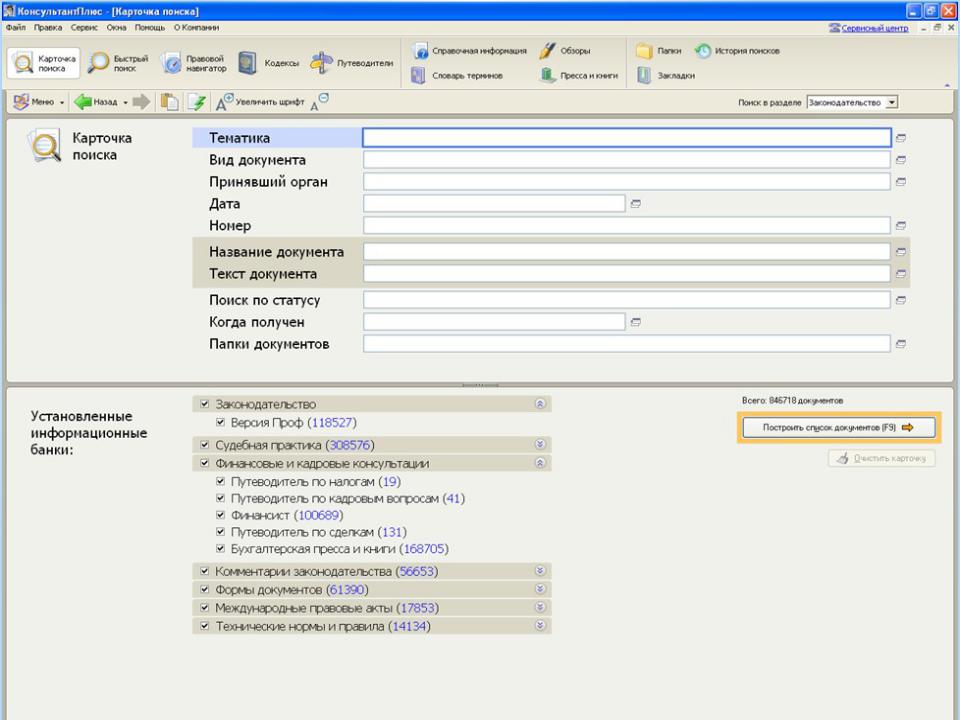
Task: Collapse Финансовые и кадровые консультации chevron
Action: [540, 463]
